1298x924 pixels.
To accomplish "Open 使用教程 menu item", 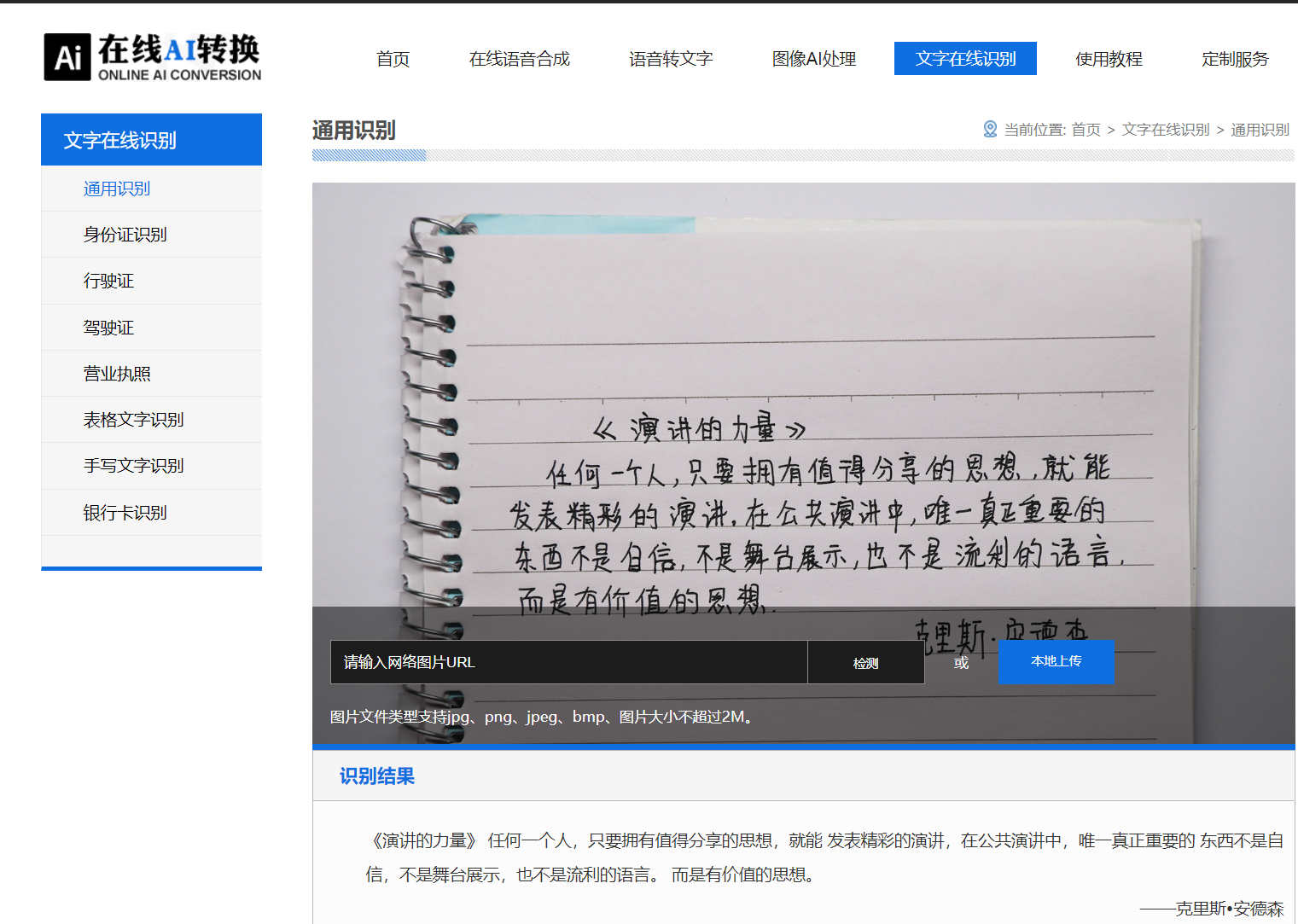I will click(1109, 59).
